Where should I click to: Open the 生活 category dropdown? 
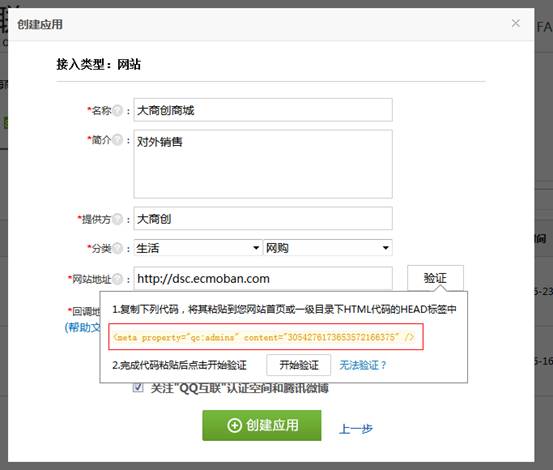tap(198, 248)
